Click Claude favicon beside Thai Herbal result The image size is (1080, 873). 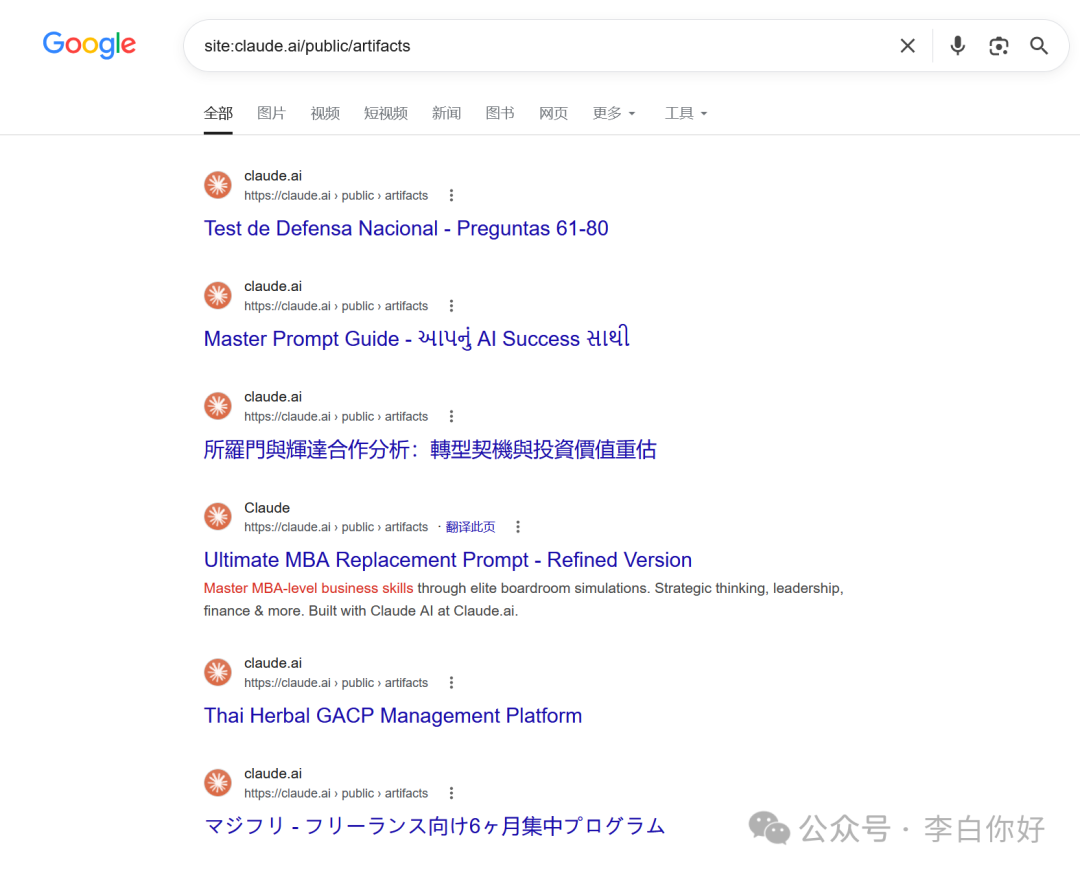pos(218,672)
